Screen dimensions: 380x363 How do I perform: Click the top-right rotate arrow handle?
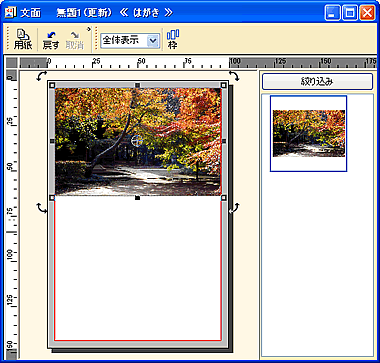pyautogui.click(x=234, y=76)
